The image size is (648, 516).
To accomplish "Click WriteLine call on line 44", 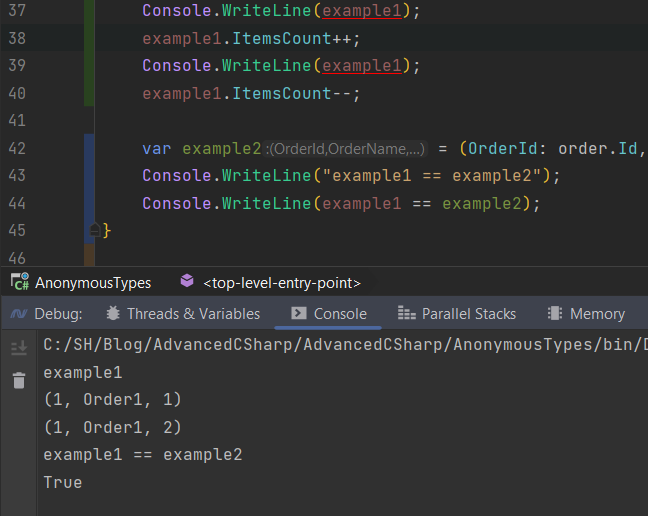I will point(266,203).
